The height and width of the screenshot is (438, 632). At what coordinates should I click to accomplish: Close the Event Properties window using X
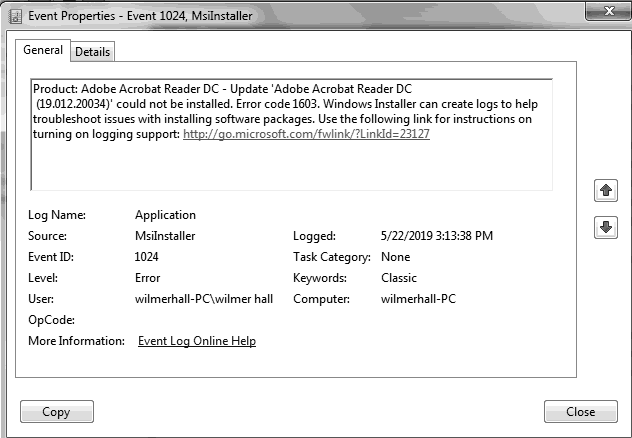coord(608,11)
